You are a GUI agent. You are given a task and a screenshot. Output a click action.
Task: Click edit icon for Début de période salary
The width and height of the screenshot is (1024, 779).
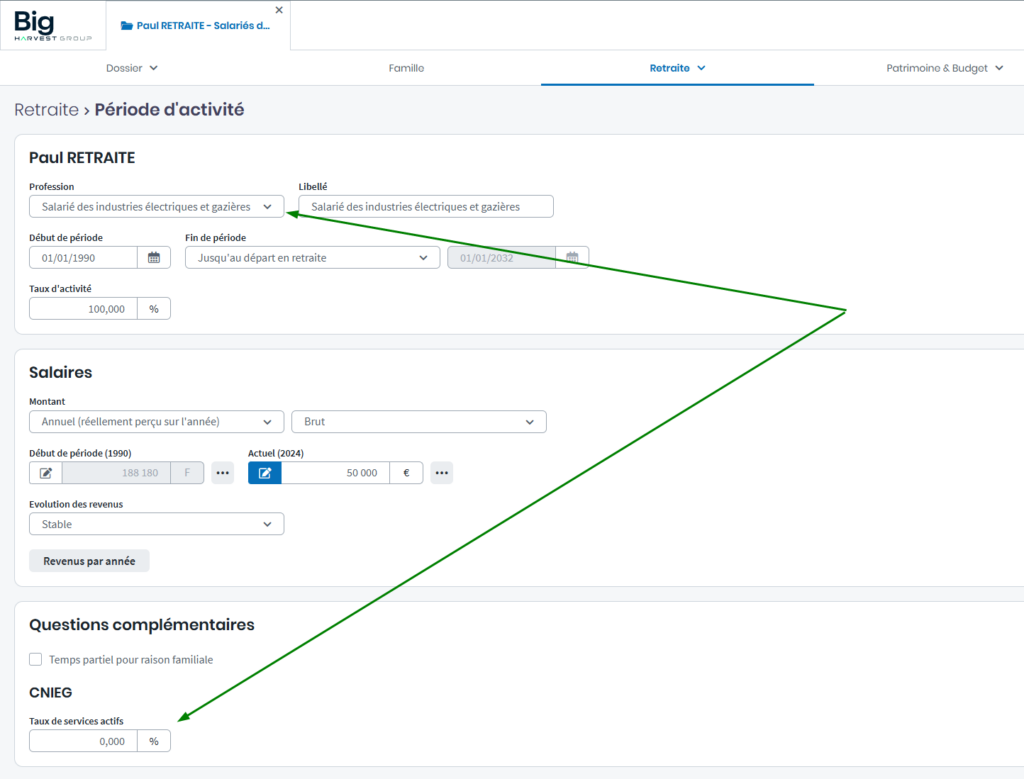[x=46, y=473]
